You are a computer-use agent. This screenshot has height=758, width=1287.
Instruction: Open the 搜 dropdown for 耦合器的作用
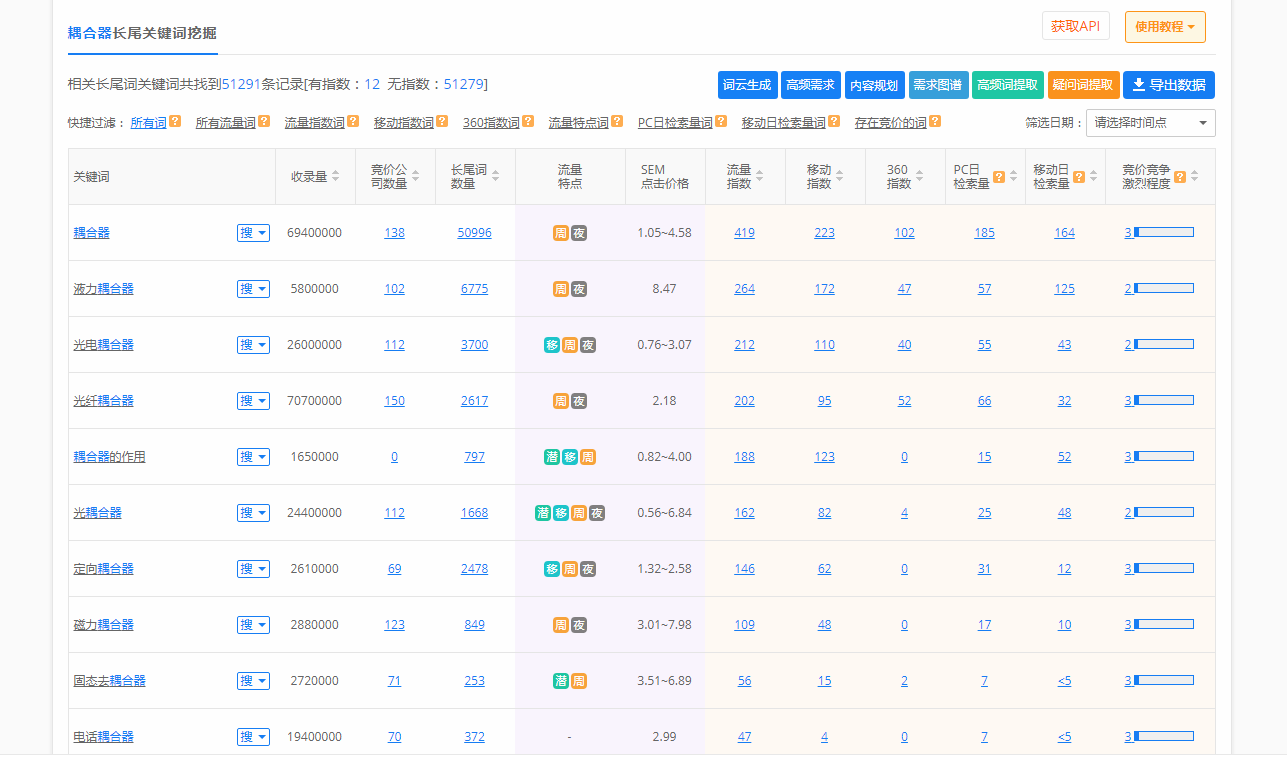(253, 457)
